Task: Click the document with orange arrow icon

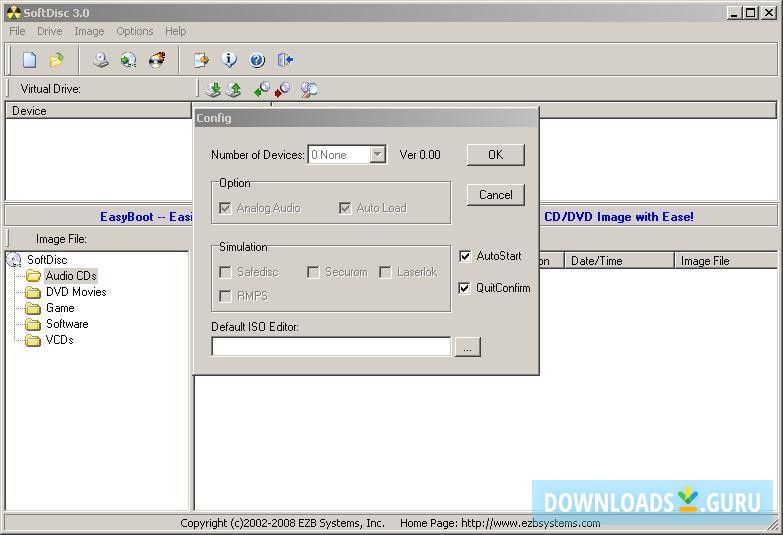Action: 202,60
